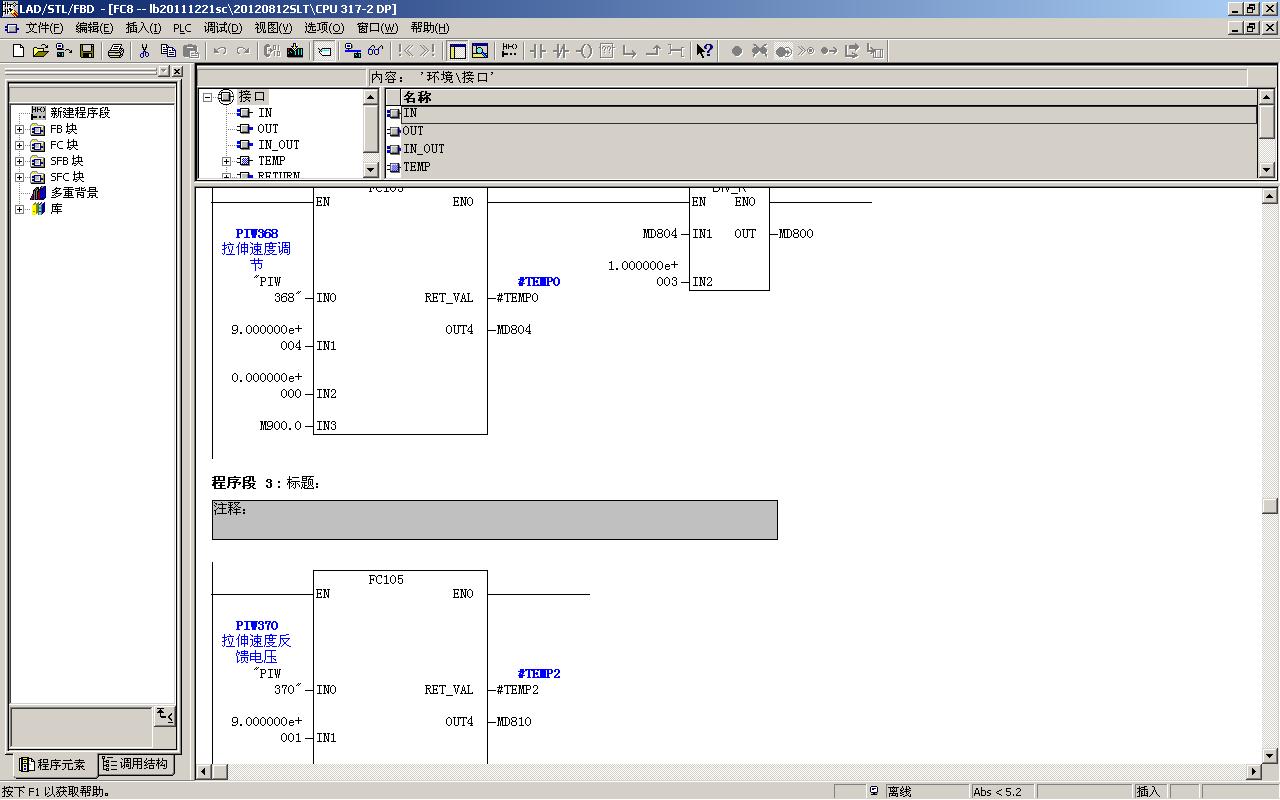The width and height of the screenshot is (1280, 800).
Task: Click the Overviews panel toggle icon
Action: pos(457,51)
